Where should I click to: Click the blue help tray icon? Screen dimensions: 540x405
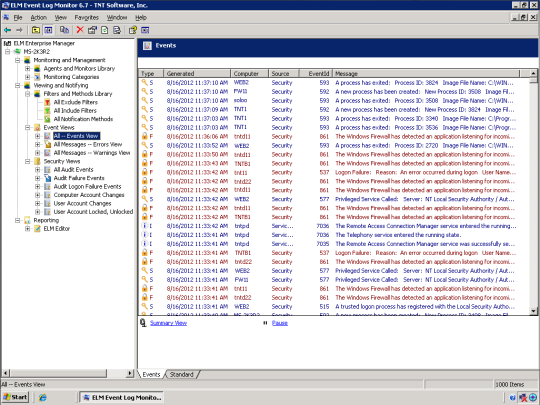513,398
